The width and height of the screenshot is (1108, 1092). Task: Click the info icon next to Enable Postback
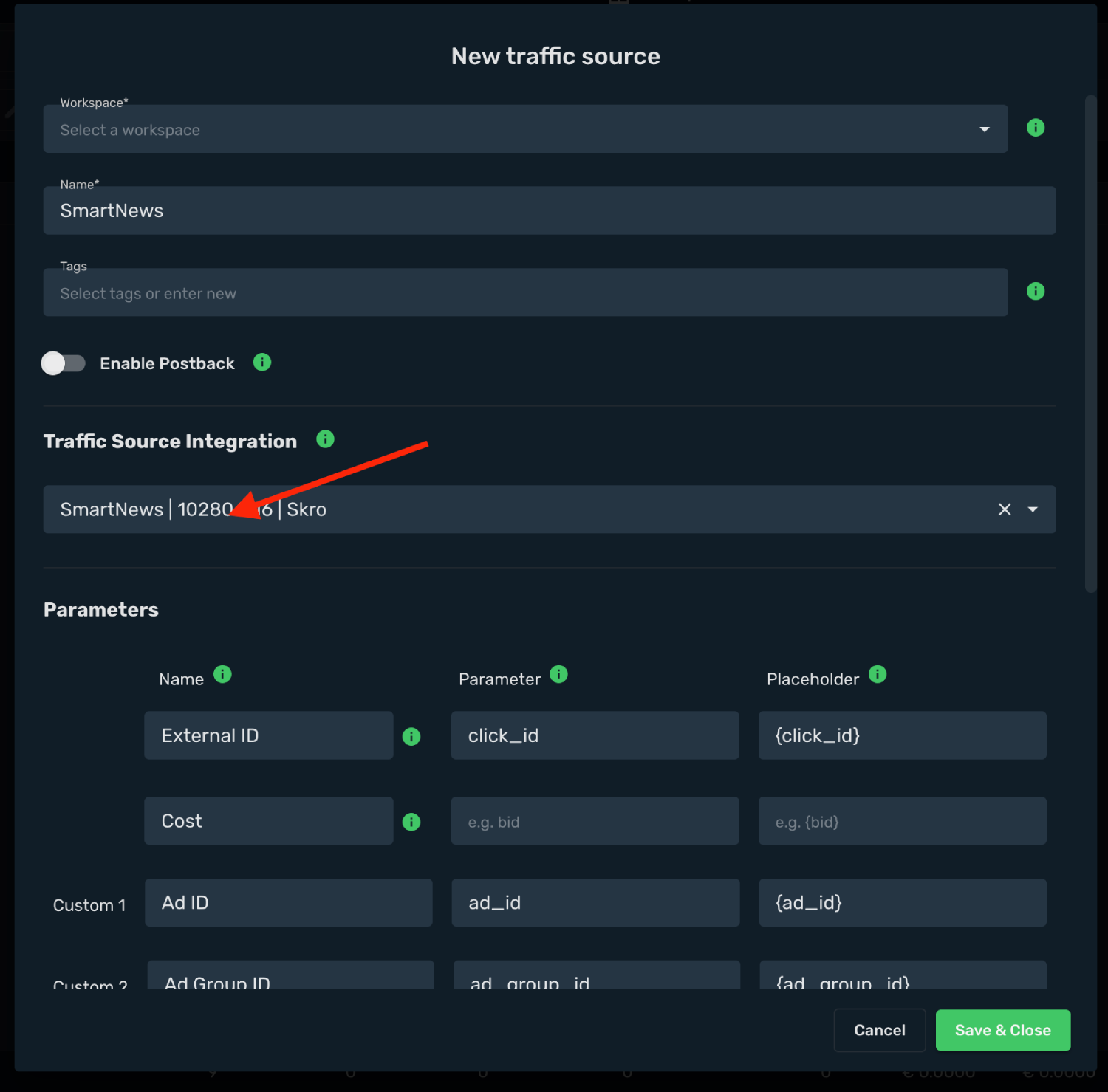point(262,362)
